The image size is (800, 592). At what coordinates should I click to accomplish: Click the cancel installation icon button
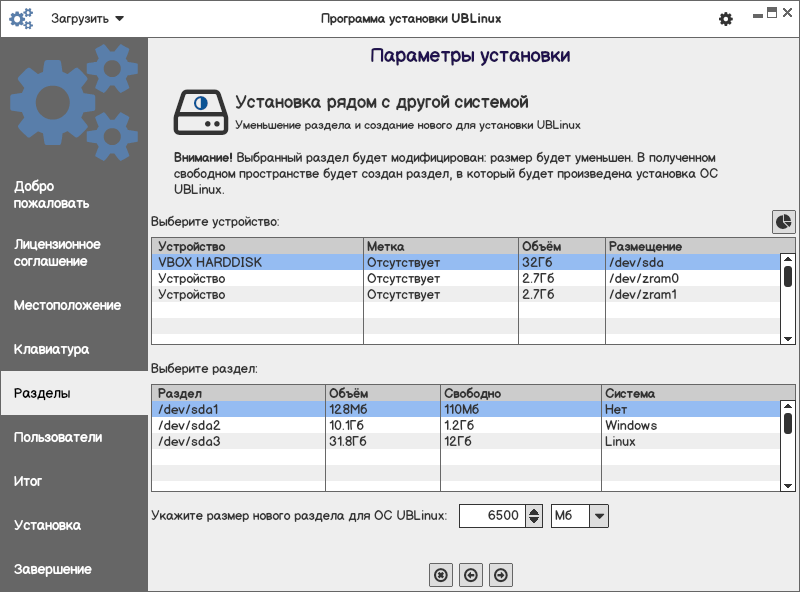pyautogui.click(x=441, y=574)
